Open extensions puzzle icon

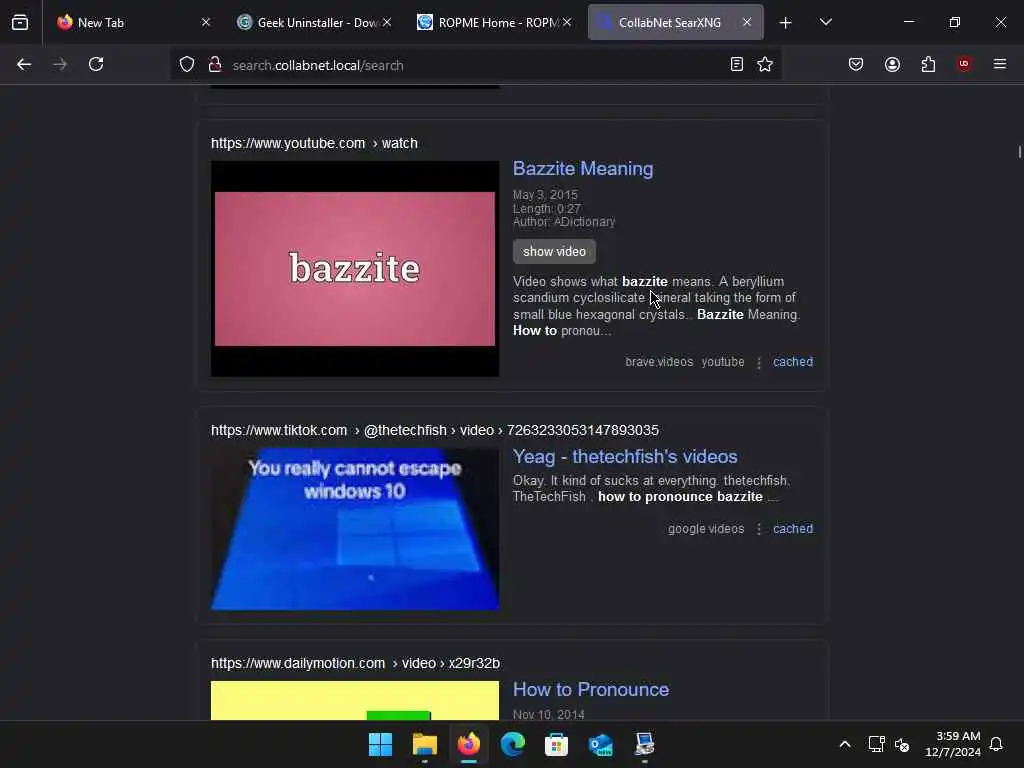pos(928,64)
